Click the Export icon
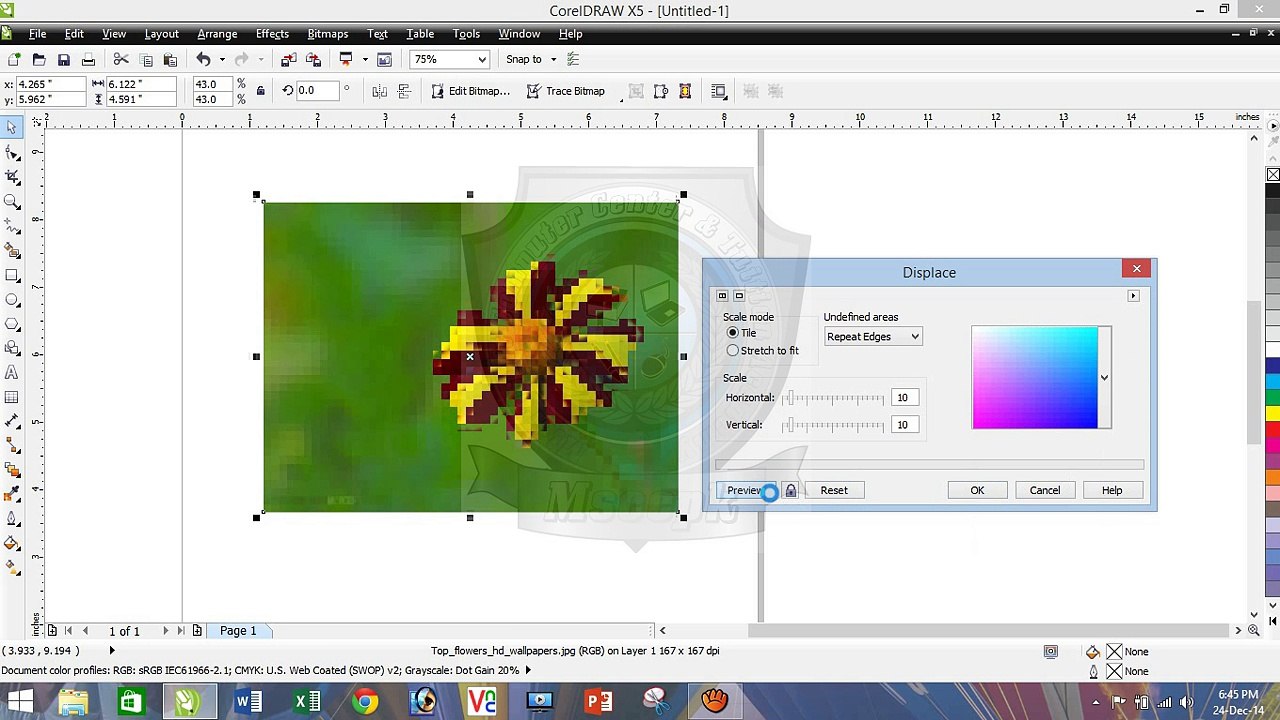 click(x=313, y=60)
